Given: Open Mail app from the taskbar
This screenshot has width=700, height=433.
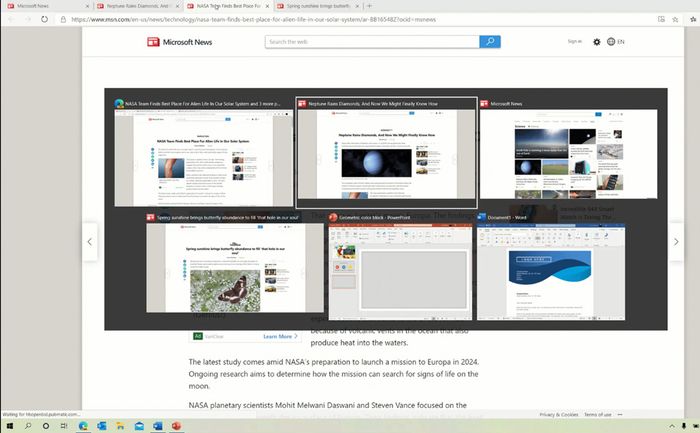Looking at the screenshot, I should pos(139,426).
